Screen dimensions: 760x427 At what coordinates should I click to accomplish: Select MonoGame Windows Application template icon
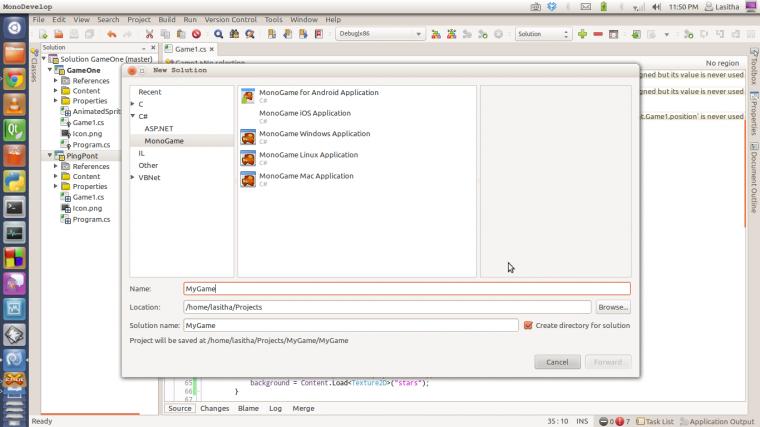pos(248,137)
